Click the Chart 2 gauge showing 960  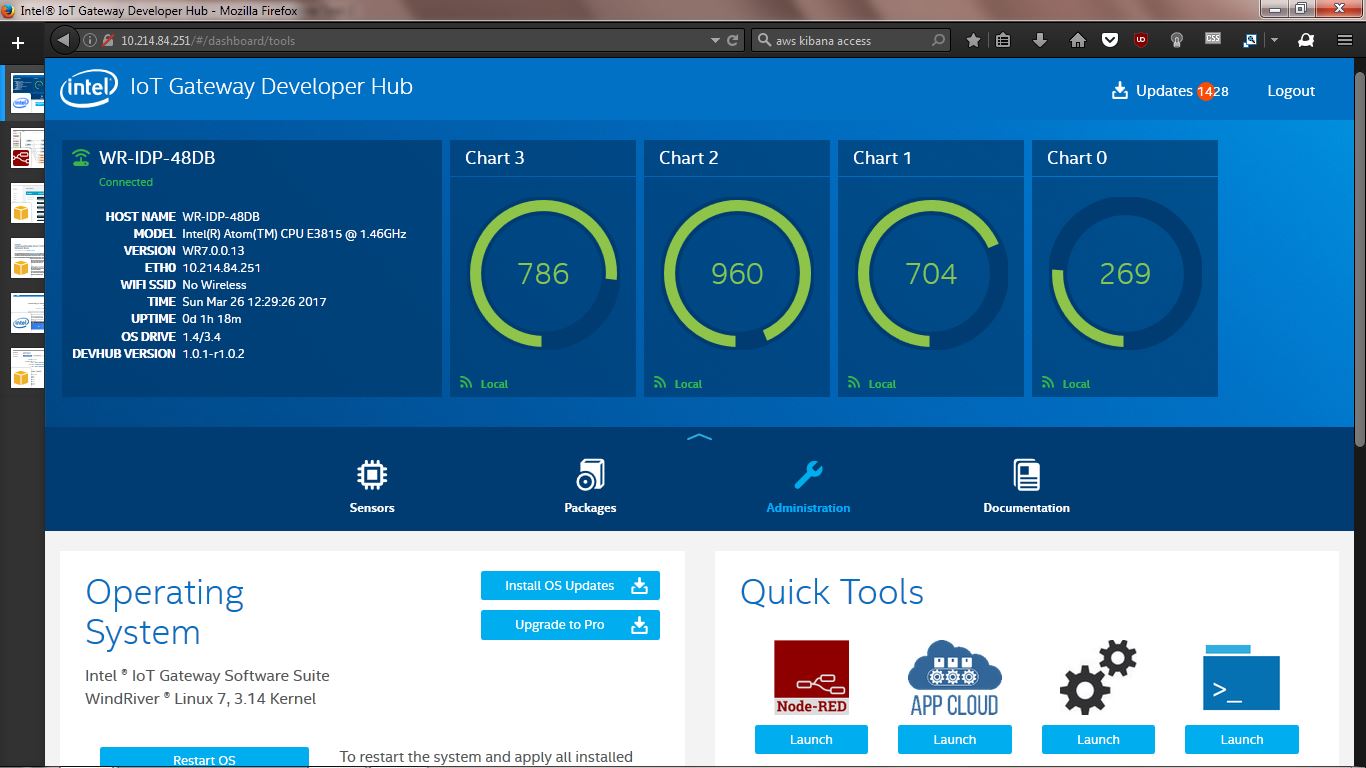[x=737, y=274]
